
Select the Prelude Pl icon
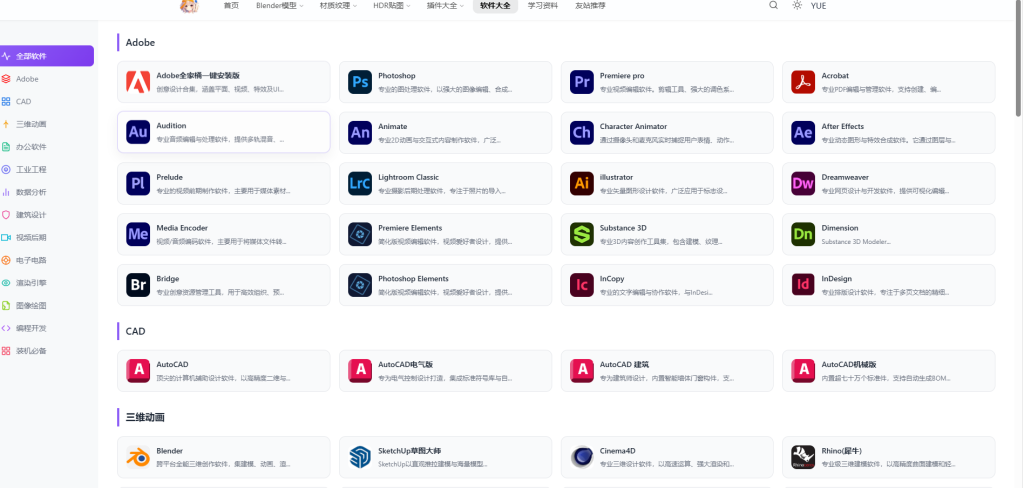pyautogui.click(x=138, y=183)
